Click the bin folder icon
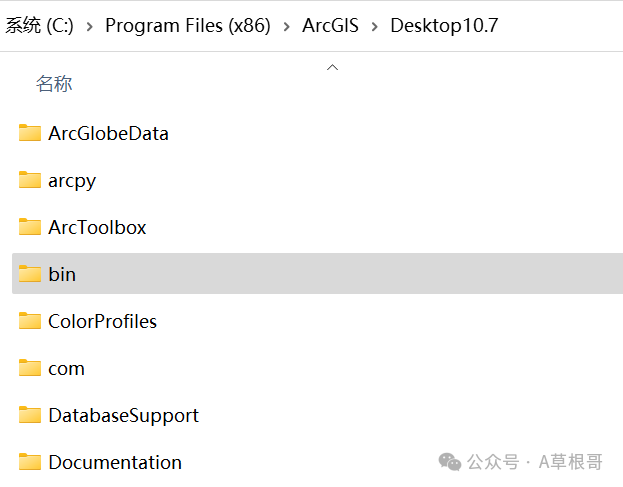Image resolution: width=623 pixels, height=487 pixels. click(30, 274)
